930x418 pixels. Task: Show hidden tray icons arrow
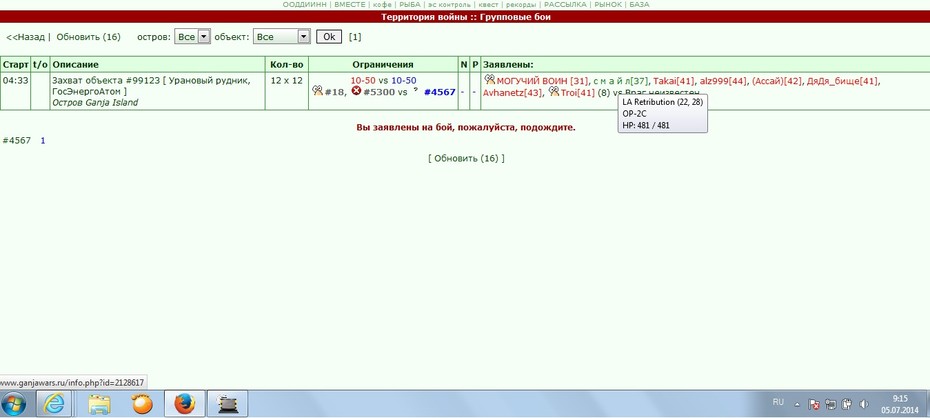[797, 404]
